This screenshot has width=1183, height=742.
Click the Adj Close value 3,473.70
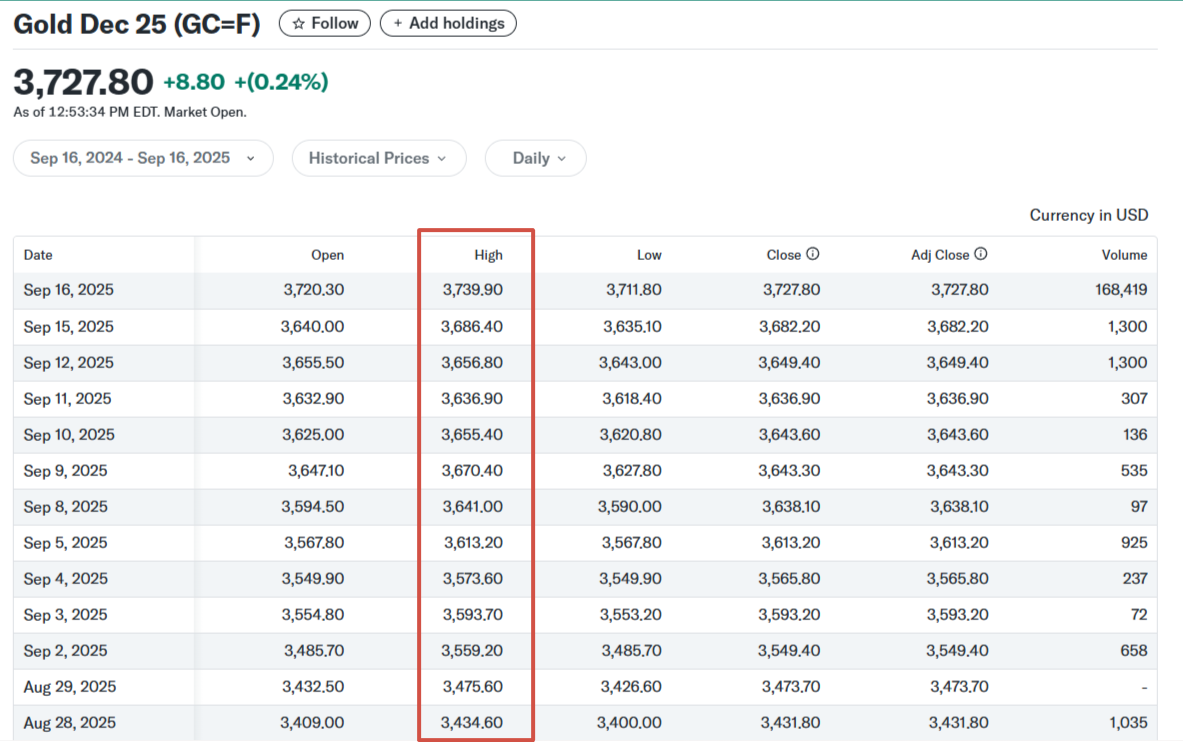[x=959, y=687]
